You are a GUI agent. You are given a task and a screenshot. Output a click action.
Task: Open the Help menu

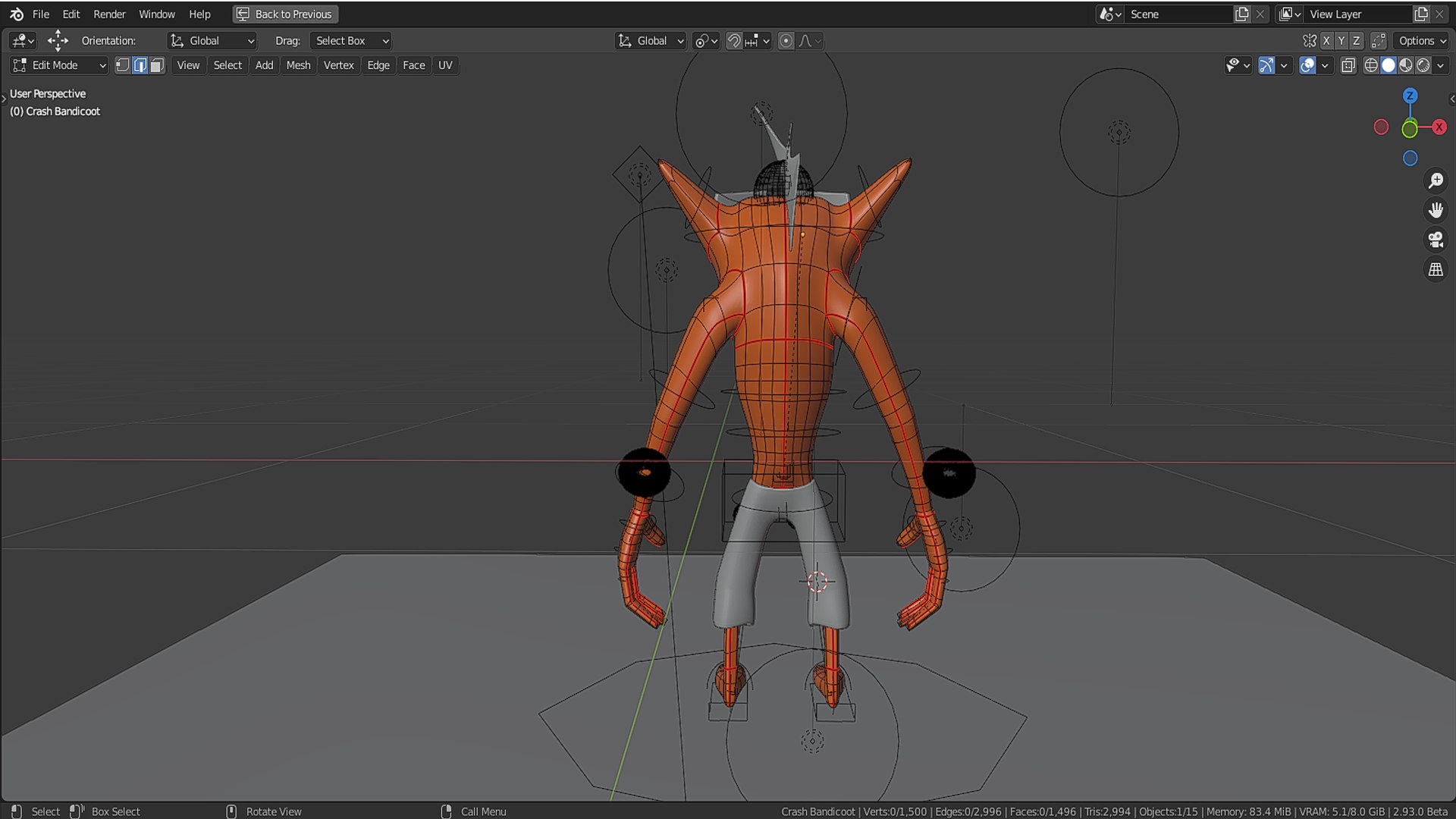(199, 14)
